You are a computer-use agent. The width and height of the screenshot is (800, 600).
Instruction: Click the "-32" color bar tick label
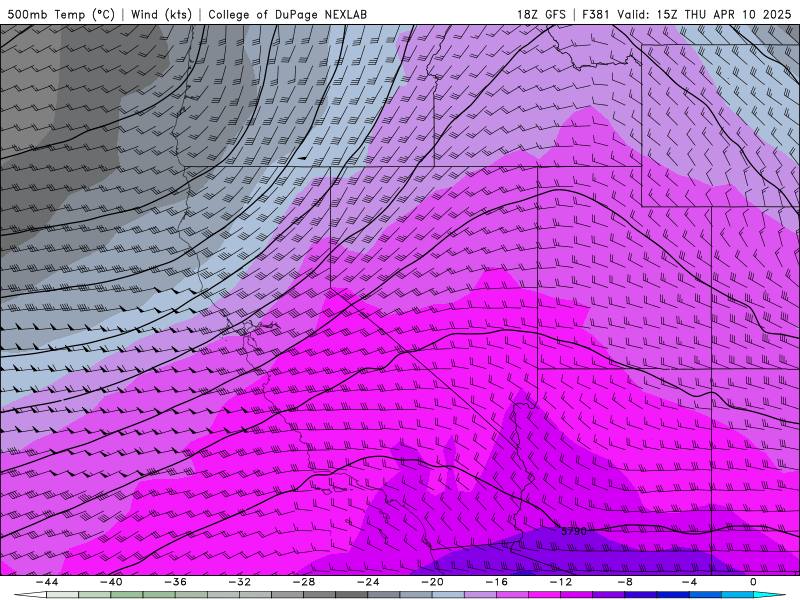pos(239,582)
